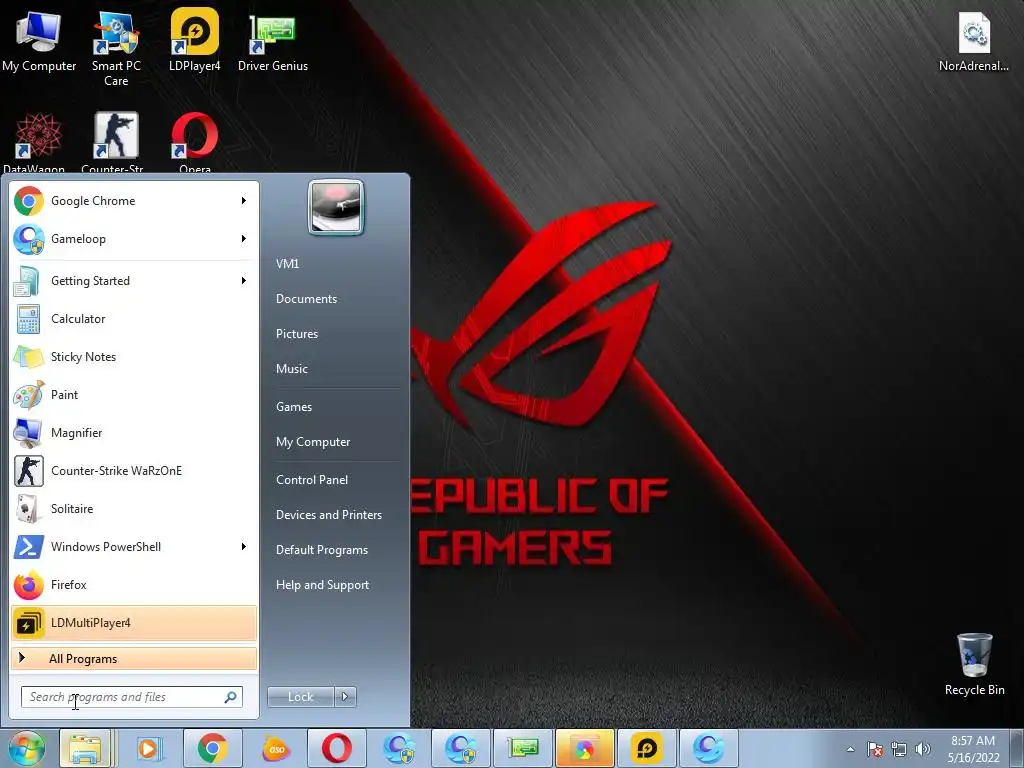
Task: Open Devices and Printers
Action: click(328, 515)
